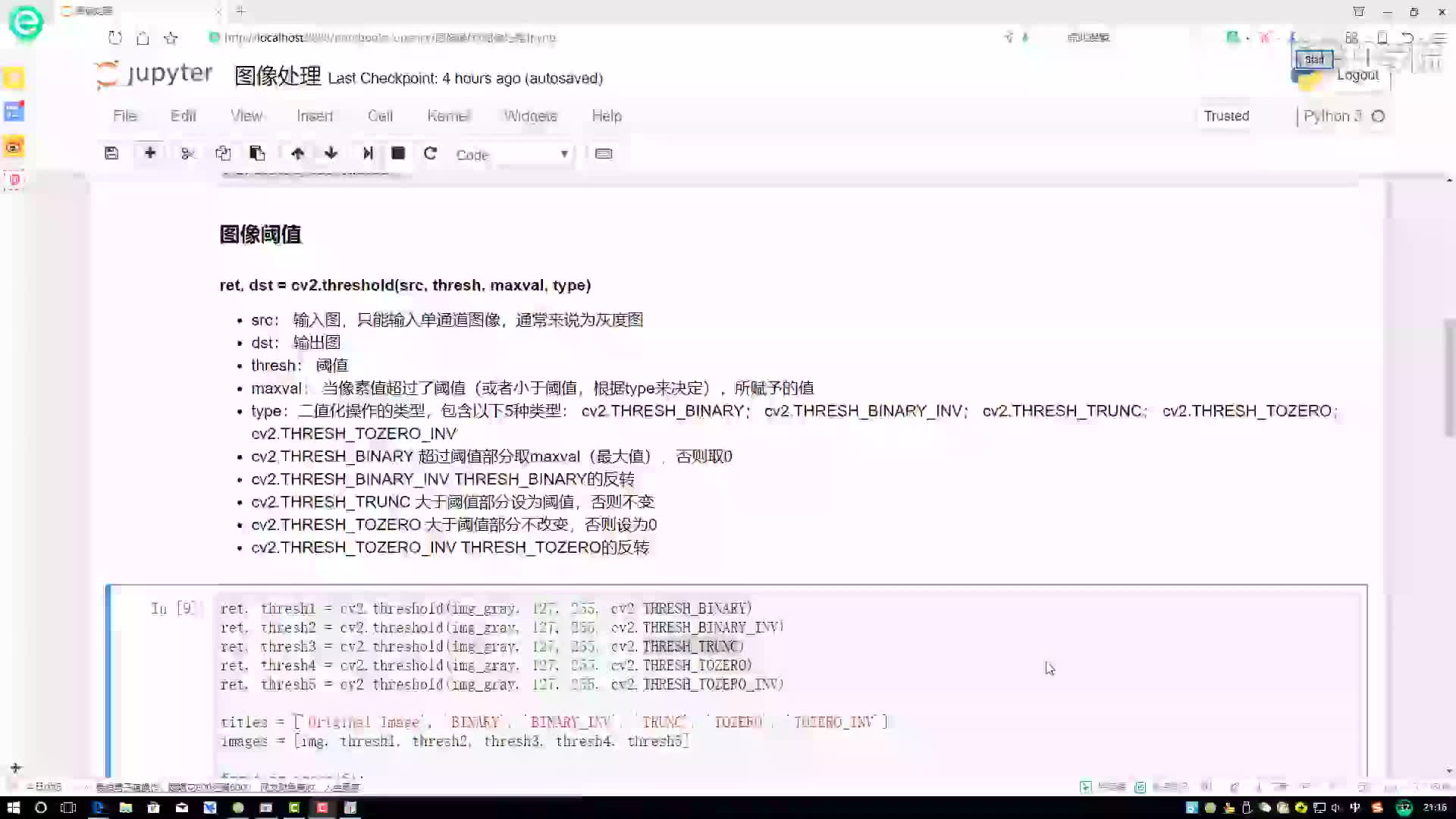The image size is (1456, 819).
Task: Click the Logout button
Action: pyautogui.click(x=1357, y=75)
